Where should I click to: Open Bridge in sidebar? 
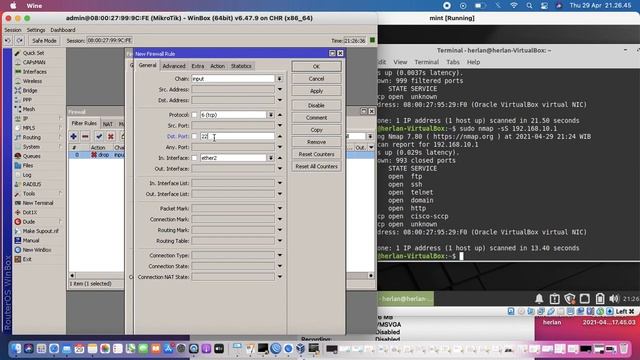[30, 91]
